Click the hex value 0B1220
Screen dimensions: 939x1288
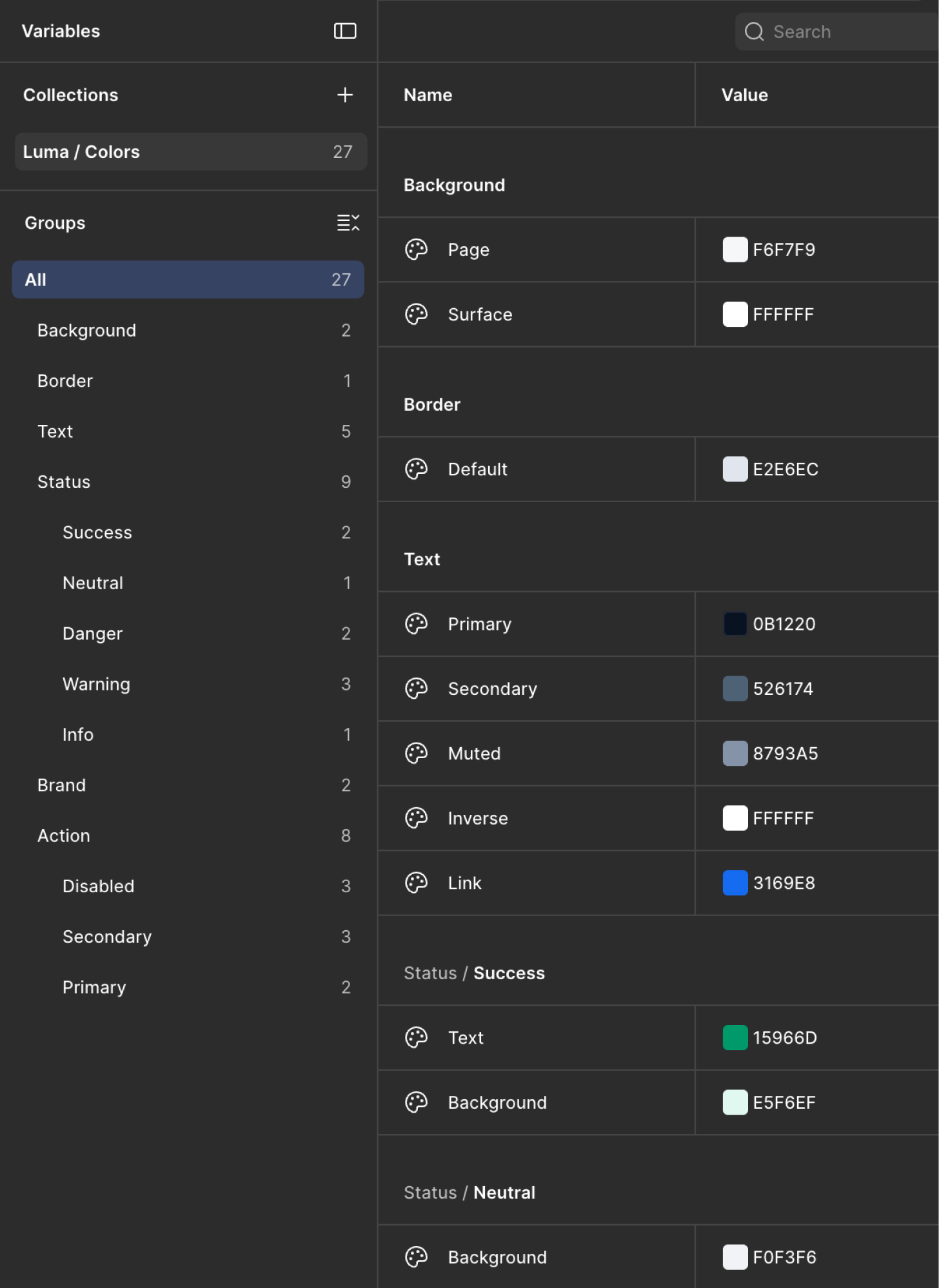(x=784, y=624)
